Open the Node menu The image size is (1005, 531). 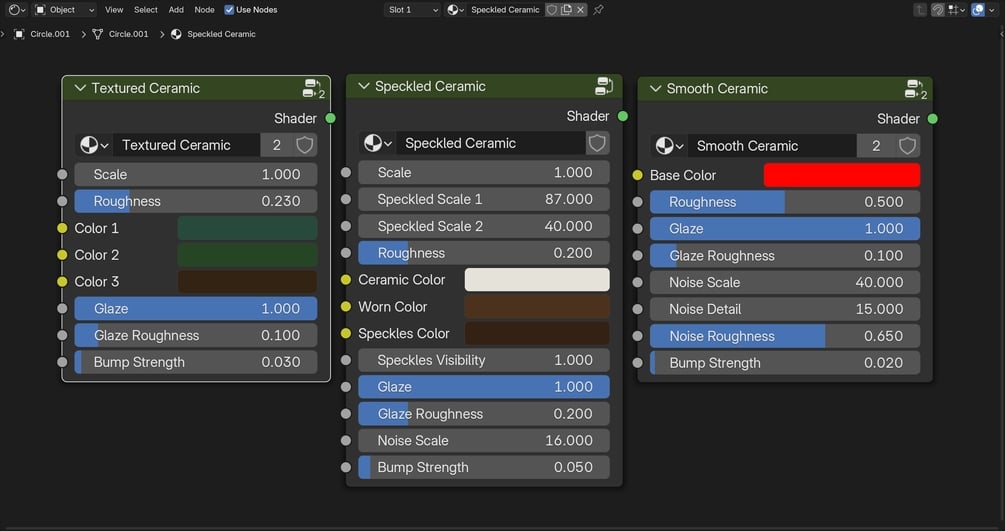204,10
